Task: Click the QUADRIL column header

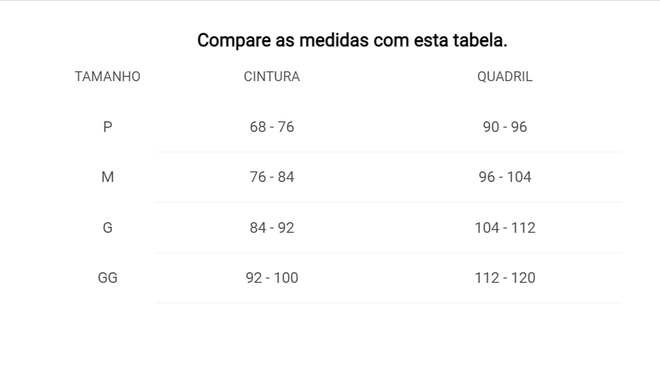Action: 505,77
